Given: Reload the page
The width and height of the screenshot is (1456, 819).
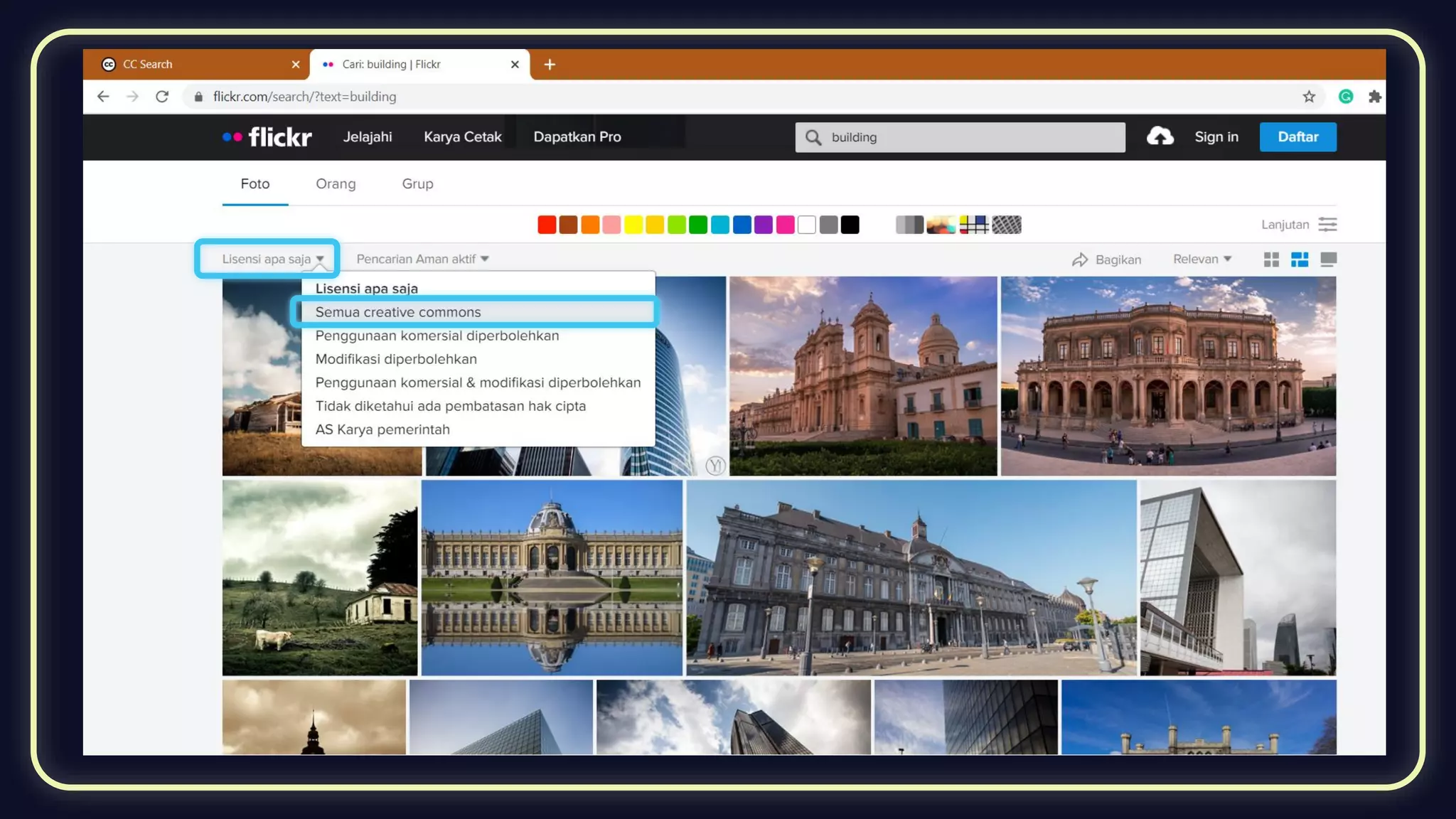Looking at the screenshot, I should click(162, 97).
